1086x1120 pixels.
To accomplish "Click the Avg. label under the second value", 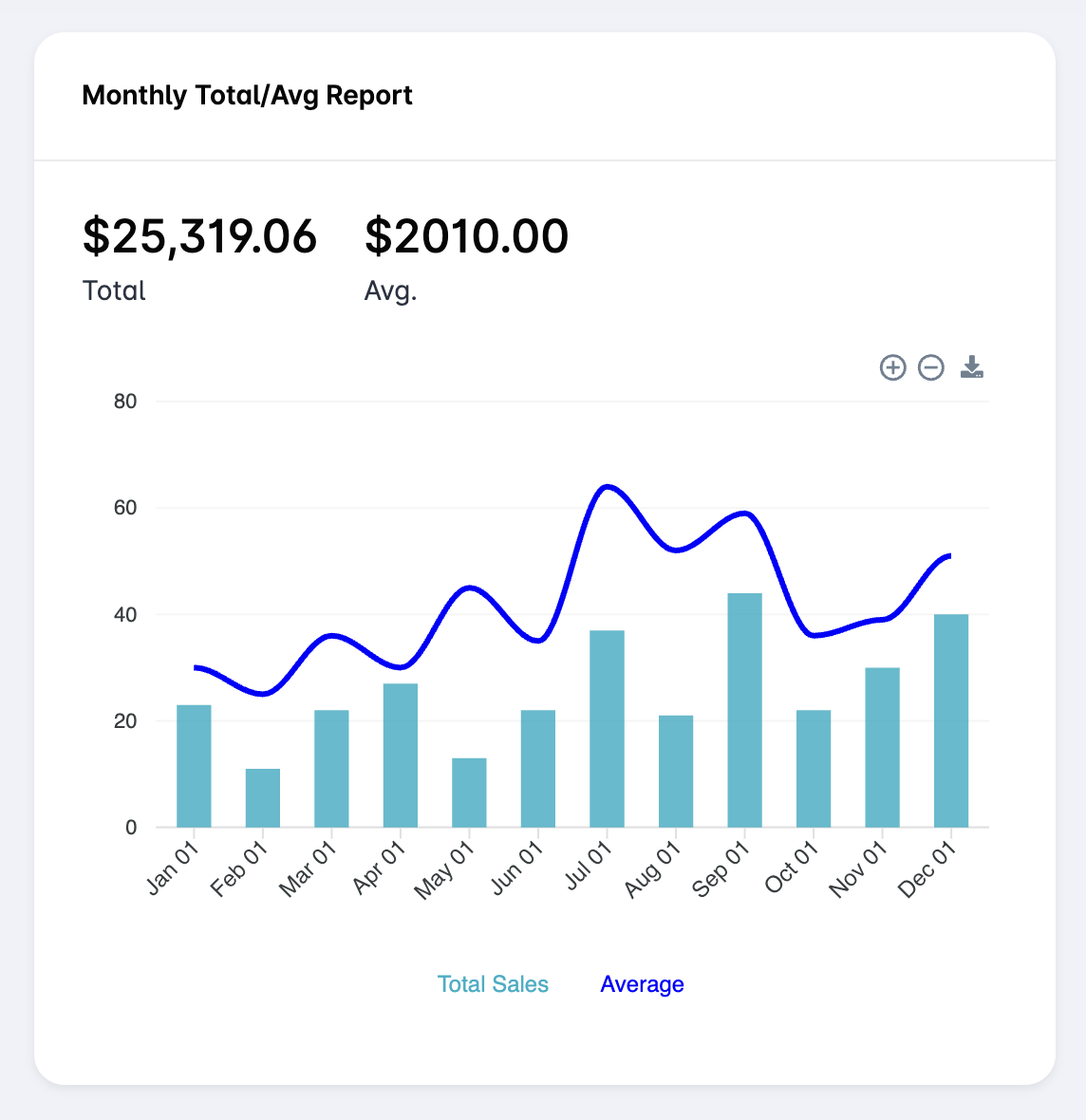I will click(x=390, y=291).
